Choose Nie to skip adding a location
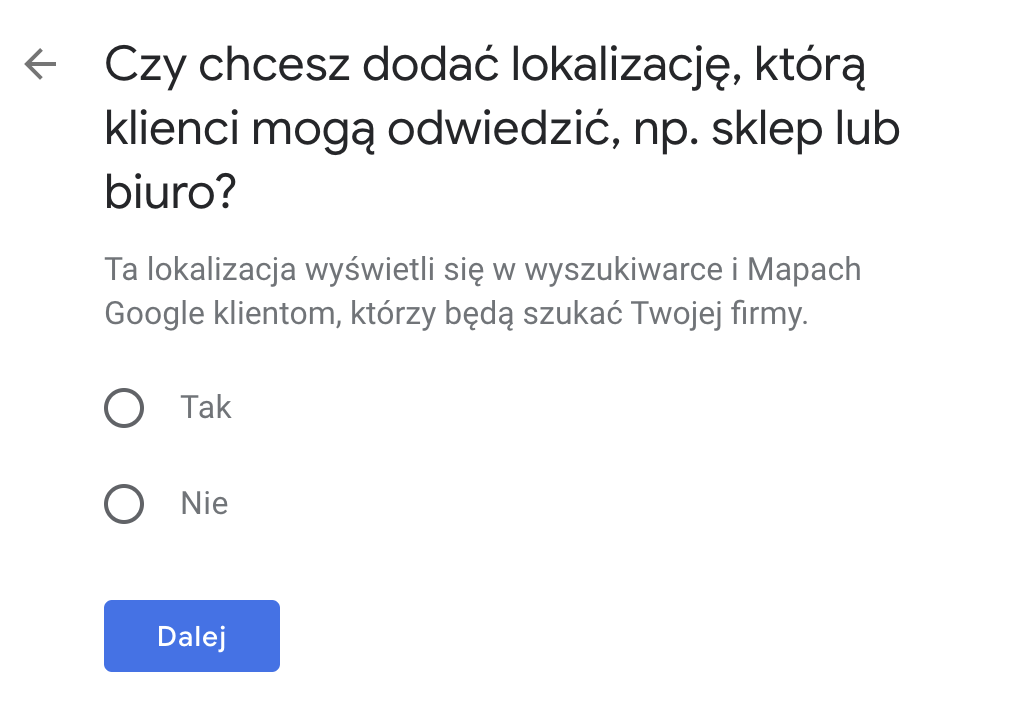The width and height of the screenshot is (1020, 710). point(124,504)
